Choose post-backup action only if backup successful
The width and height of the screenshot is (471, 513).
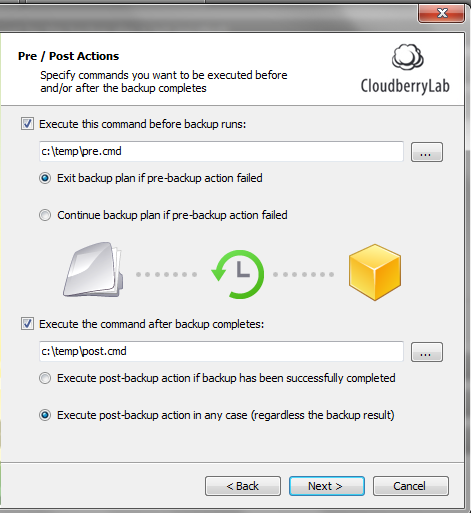coord(45,378)
